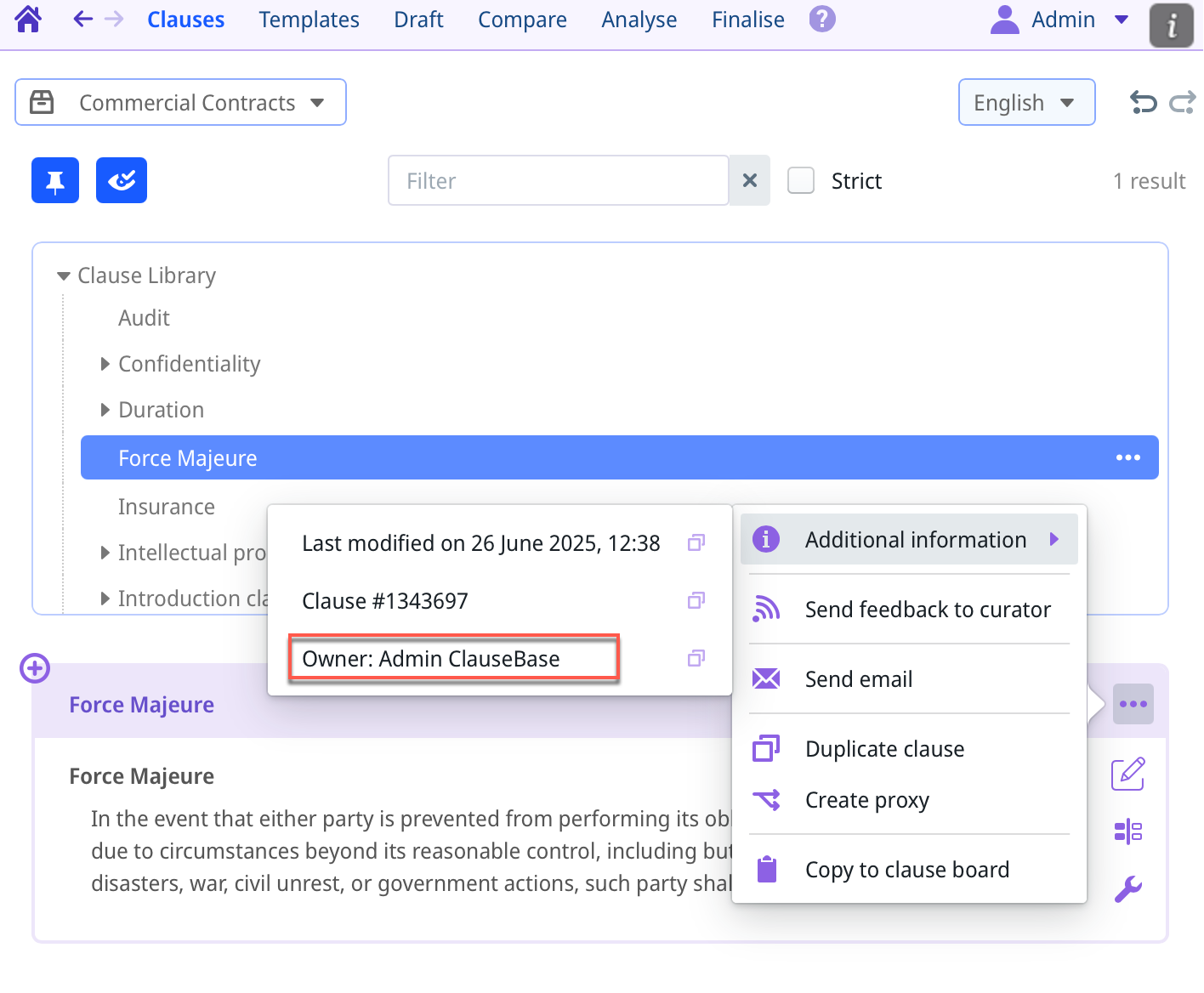The image size is (1204, 993).
Task: Click the pin icon button
Action: pyautogui.click(x=55, y=180)
